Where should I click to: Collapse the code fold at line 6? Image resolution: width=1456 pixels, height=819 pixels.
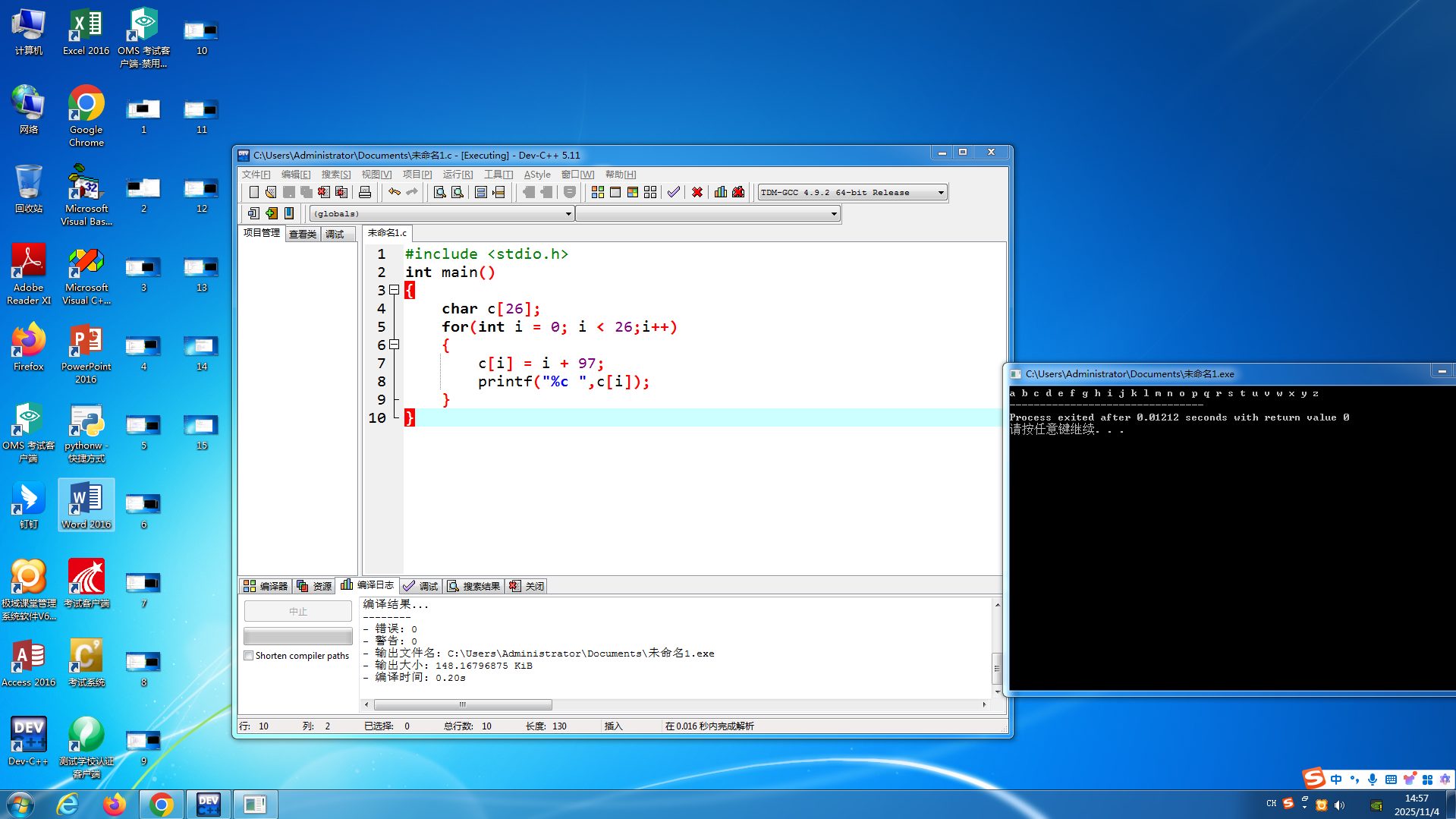tap(395, 345)
